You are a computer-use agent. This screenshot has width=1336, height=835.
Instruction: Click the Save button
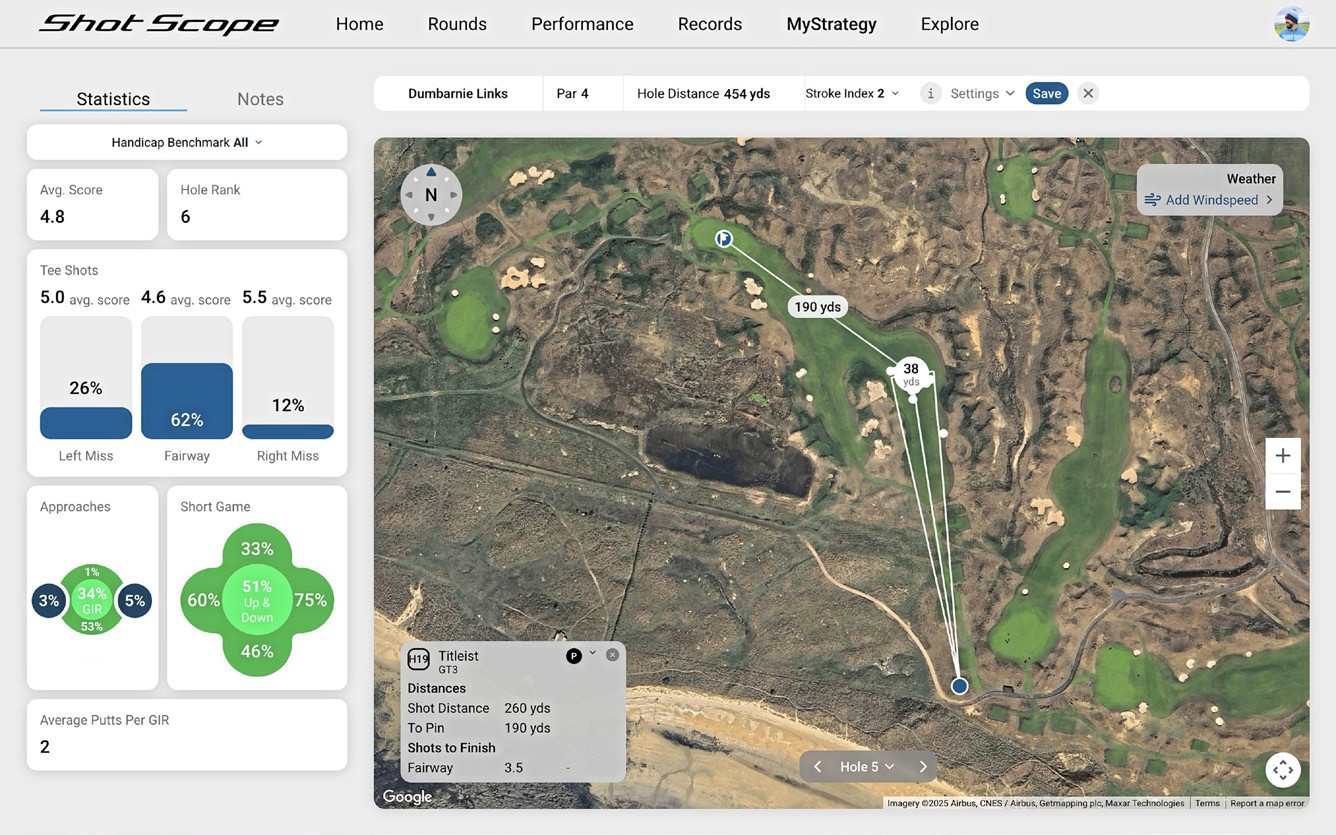1046,93
